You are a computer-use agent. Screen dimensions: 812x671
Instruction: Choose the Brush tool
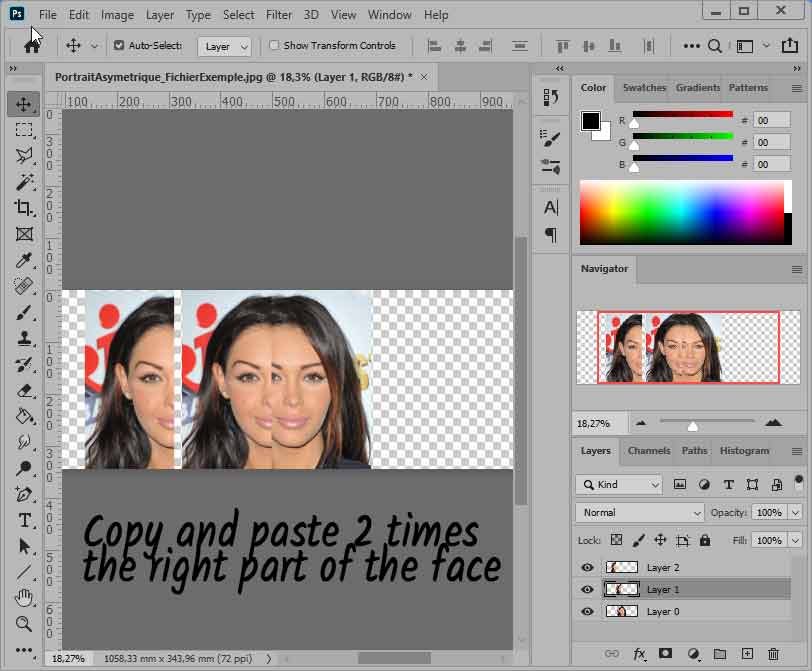coord(24,312)
